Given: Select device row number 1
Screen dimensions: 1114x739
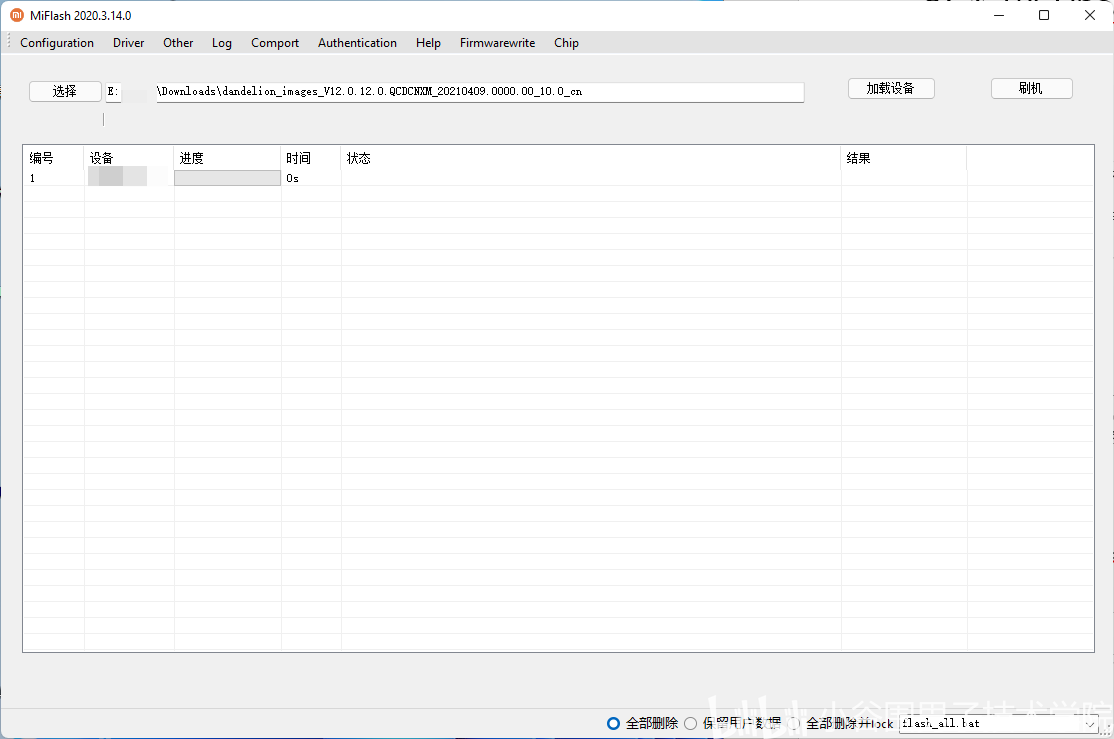Looking at the screenshot, I should click(x=558, y=178).
